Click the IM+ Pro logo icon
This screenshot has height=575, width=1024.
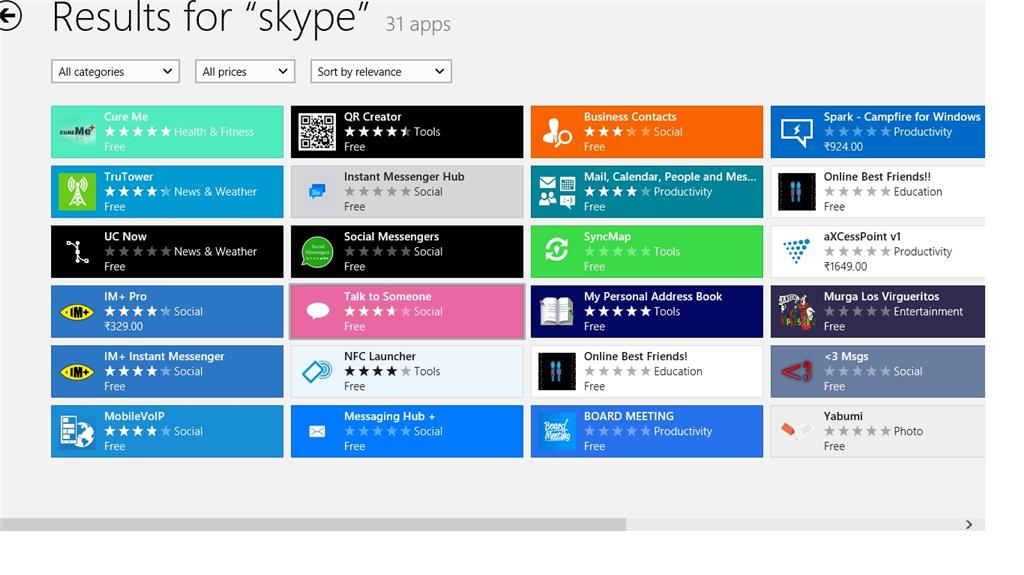click(x=77, y=312)
